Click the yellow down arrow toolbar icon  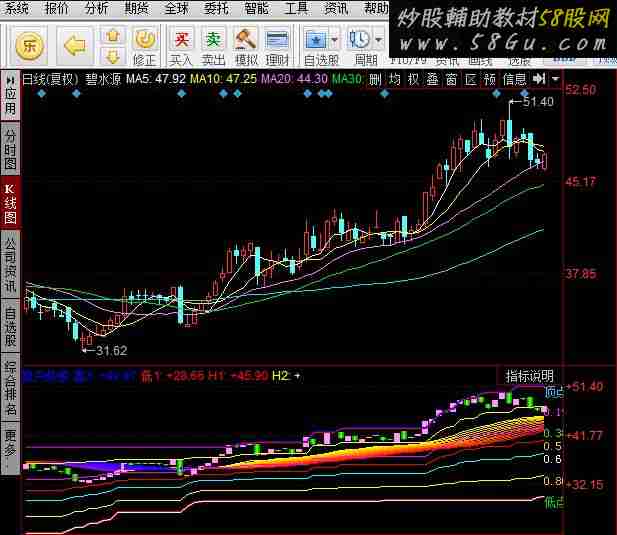113,58
